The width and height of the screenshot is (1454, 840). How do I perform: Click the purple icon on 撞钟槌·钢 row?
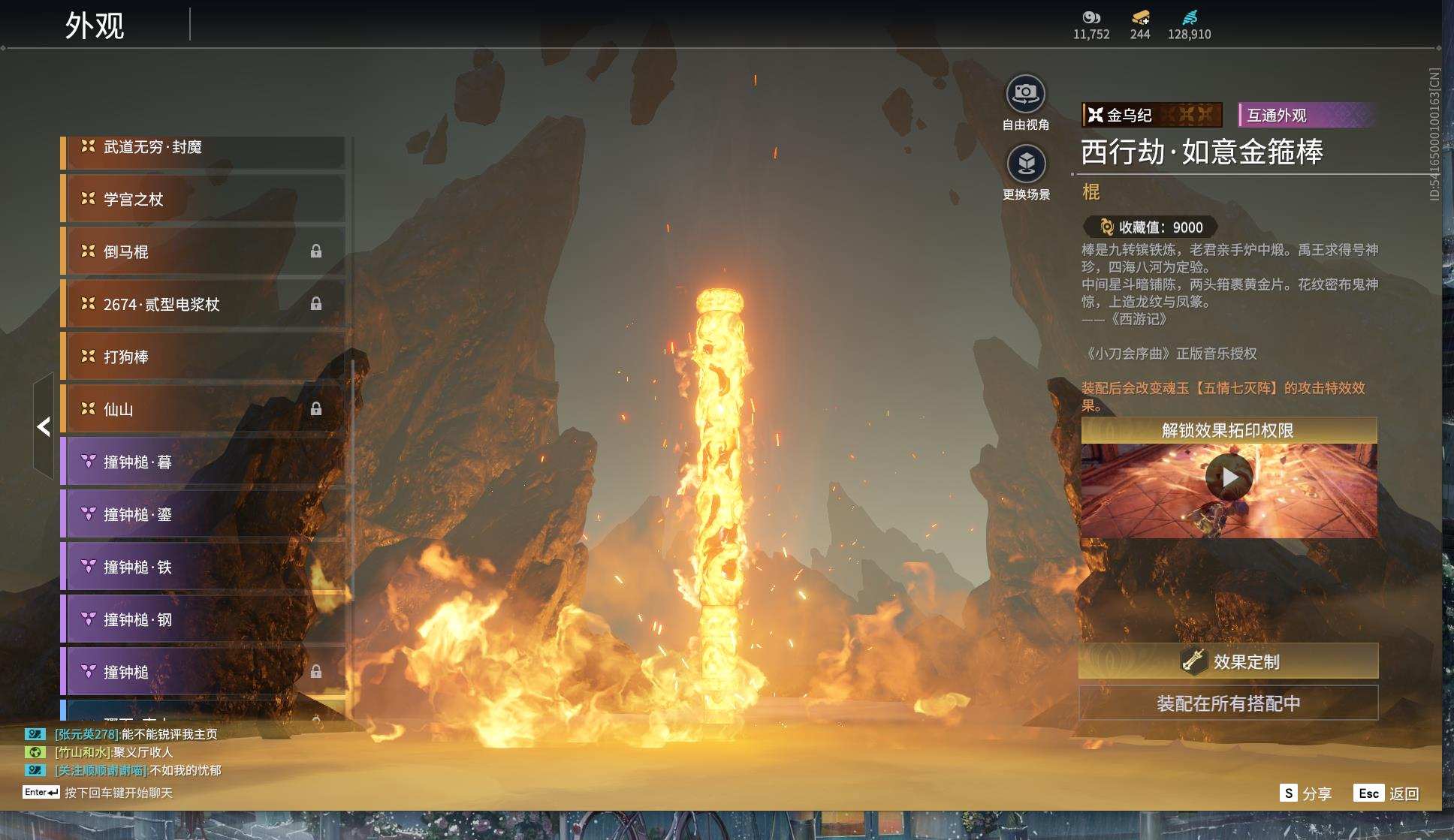click(88, 619)
